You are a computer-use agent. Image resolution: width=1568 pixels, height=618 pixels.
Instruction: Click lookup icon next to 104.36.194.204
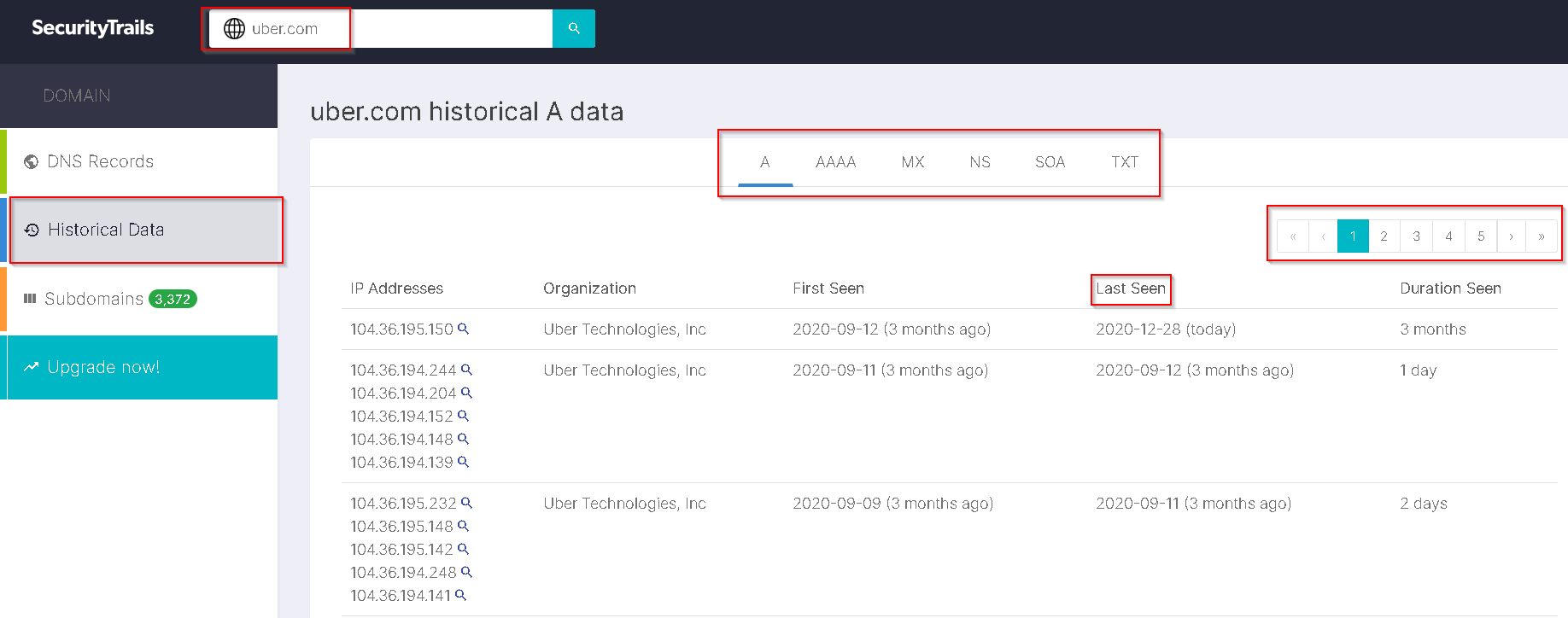click(466, 393)
